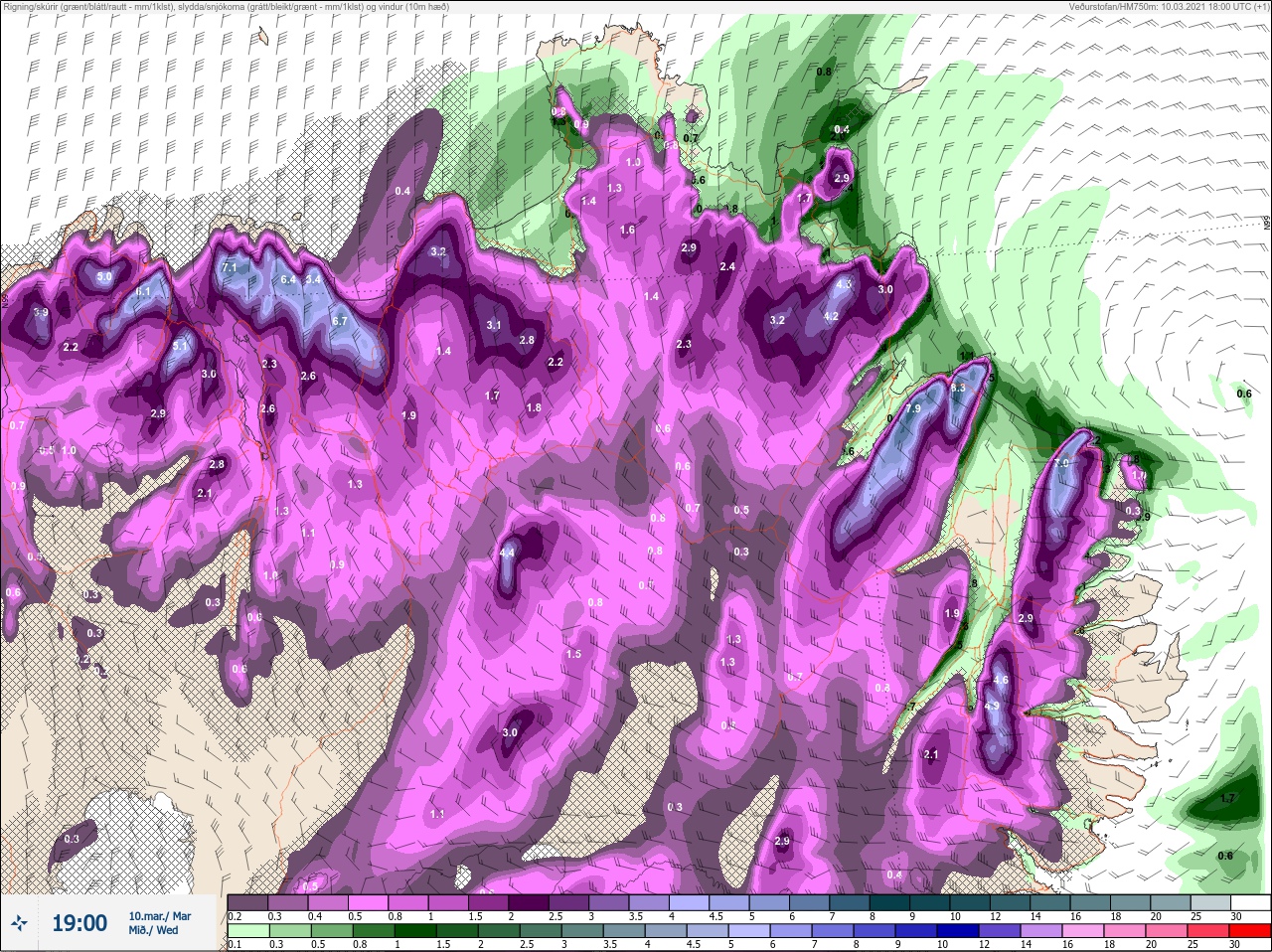Click the red swatch ending the lower legend row

(1249, 931)
